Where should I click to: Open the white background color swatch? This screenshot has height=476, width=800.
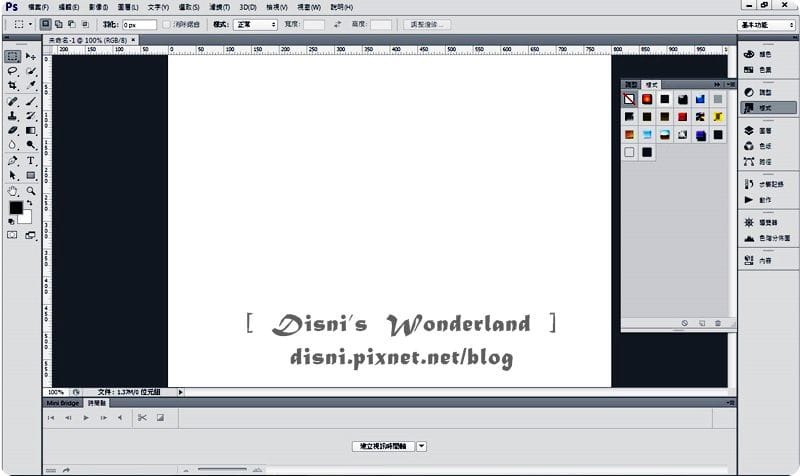26,218
